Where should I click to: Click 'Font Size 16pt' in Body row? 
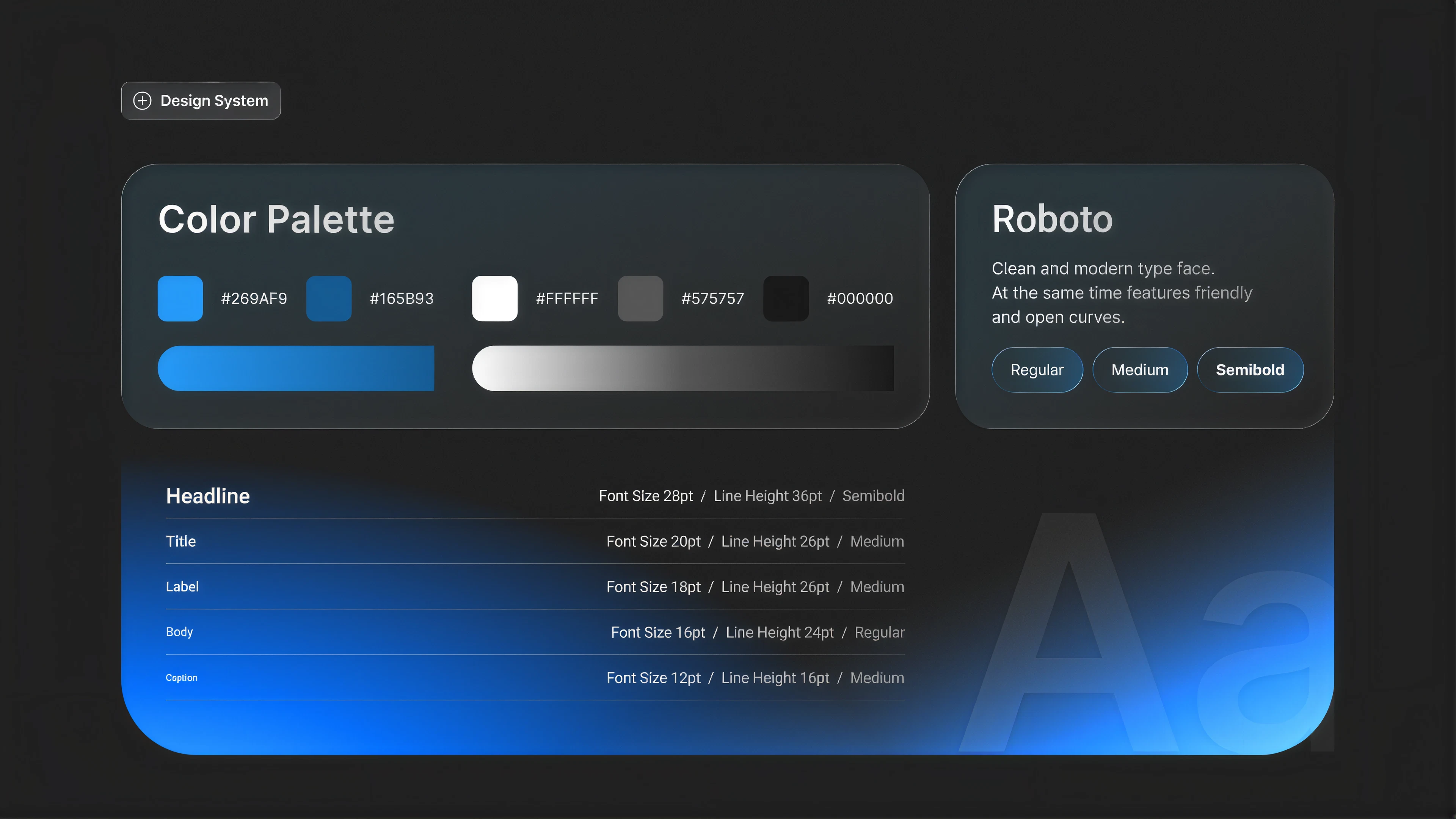coord(658,632)
